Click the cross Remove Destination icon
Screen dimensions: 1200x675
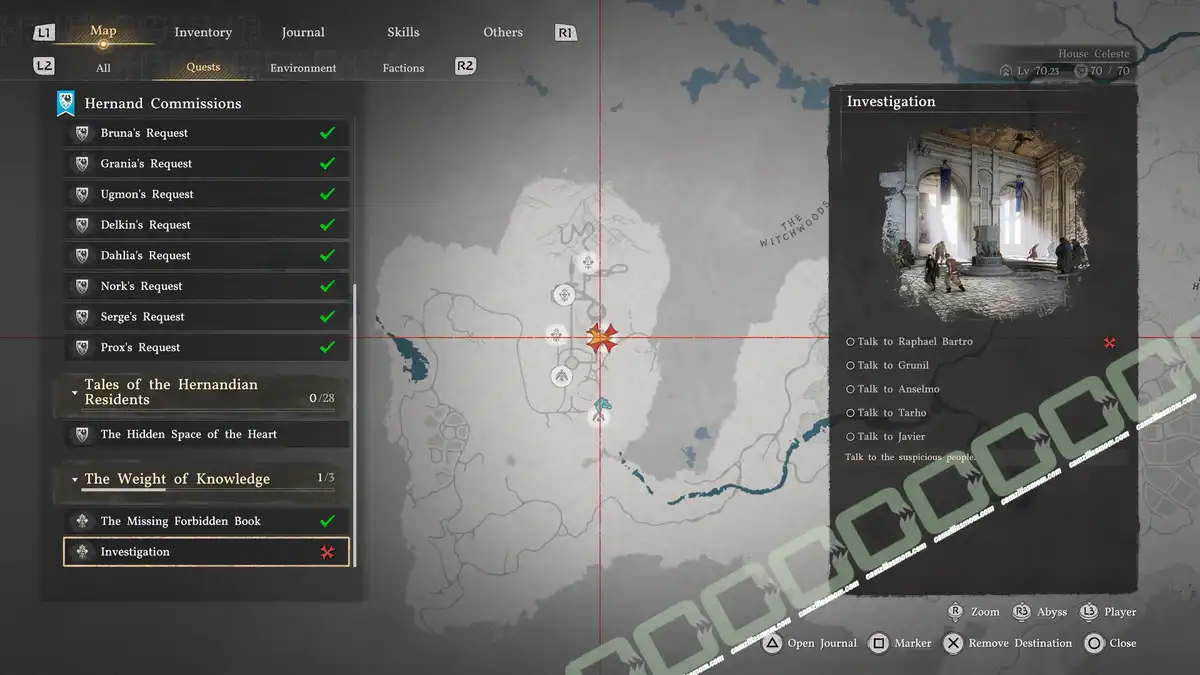(953, 643)
